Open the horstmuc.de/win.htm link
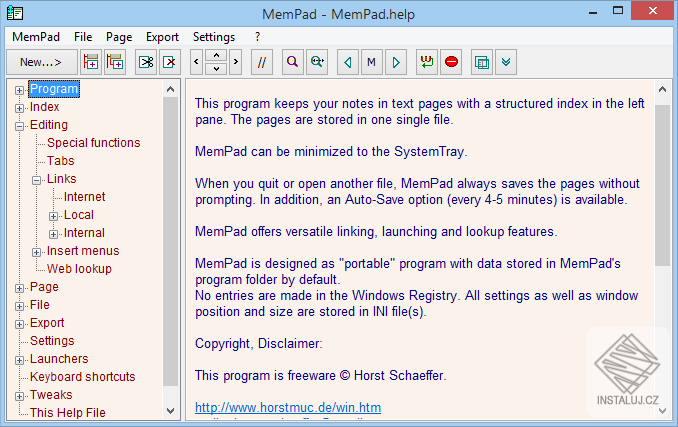 click(288, 408)
